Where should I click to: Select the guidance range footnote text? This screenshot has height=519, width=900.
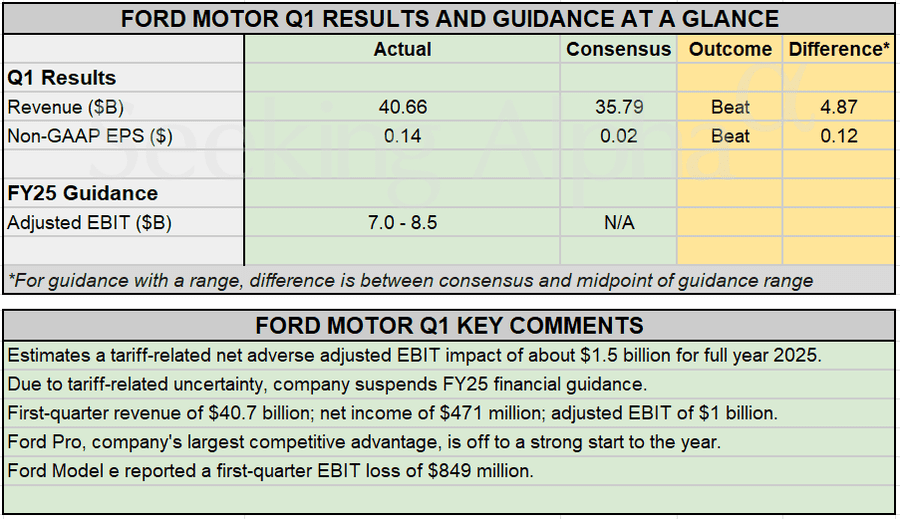(x=410, y=281)
